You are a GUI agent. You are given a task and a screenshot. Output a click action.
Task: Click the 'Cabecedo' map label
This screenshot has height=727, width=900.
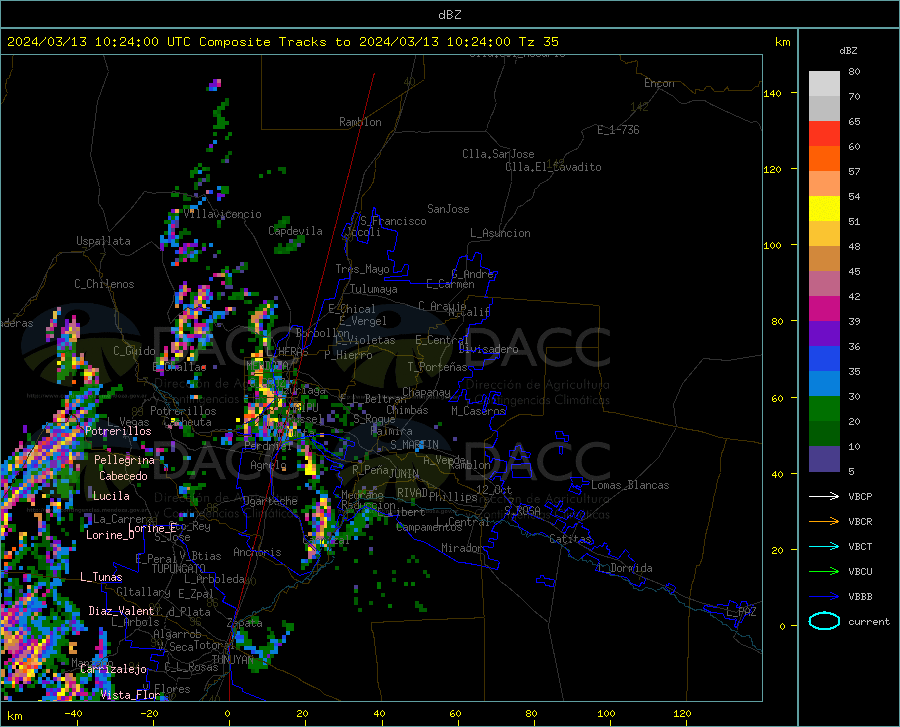click(x=123, y=476)
